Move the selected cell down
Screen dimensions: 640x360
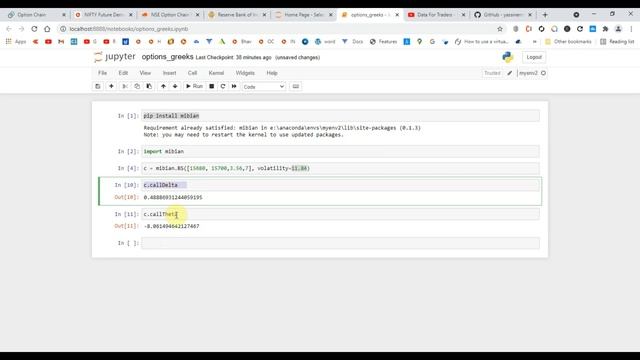click(175, 87)
